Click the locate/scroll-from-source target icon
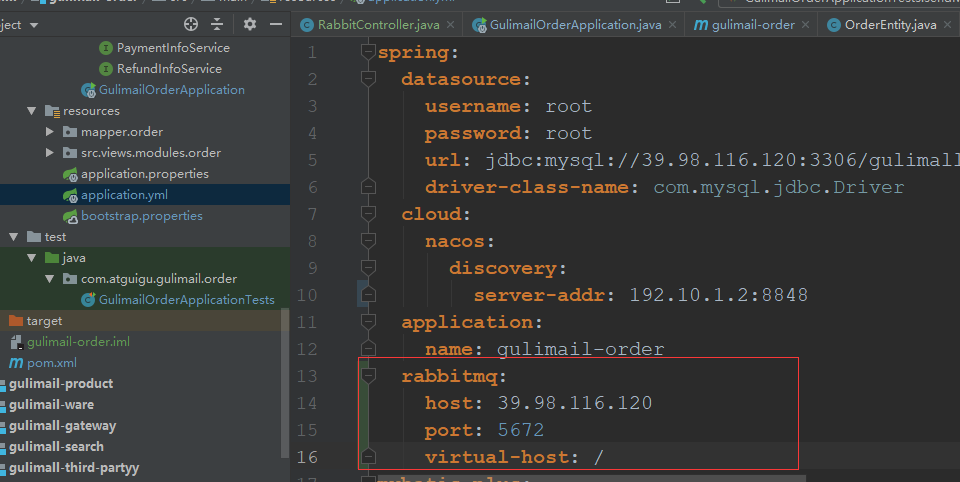This screenshot has width=960, height=482. 191,24
